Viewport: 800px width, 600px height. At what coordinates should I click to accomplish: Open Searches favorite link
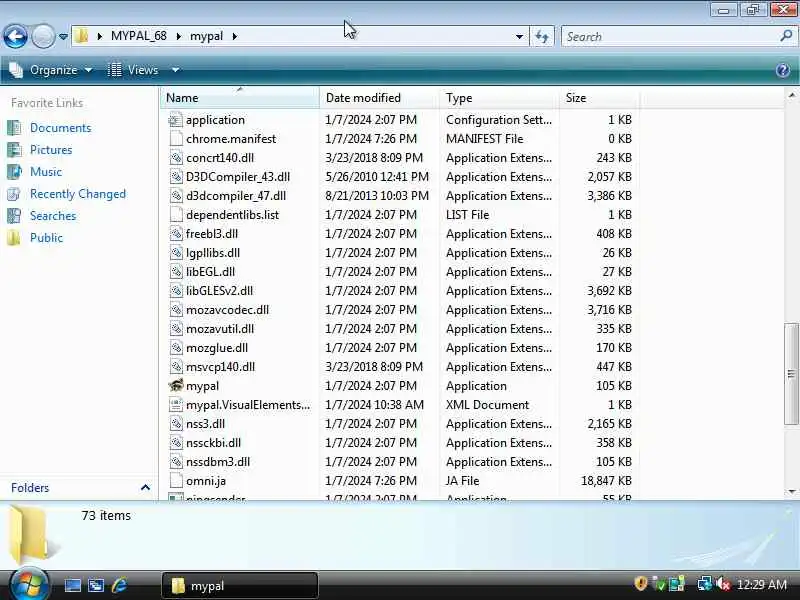coord(53,216)
